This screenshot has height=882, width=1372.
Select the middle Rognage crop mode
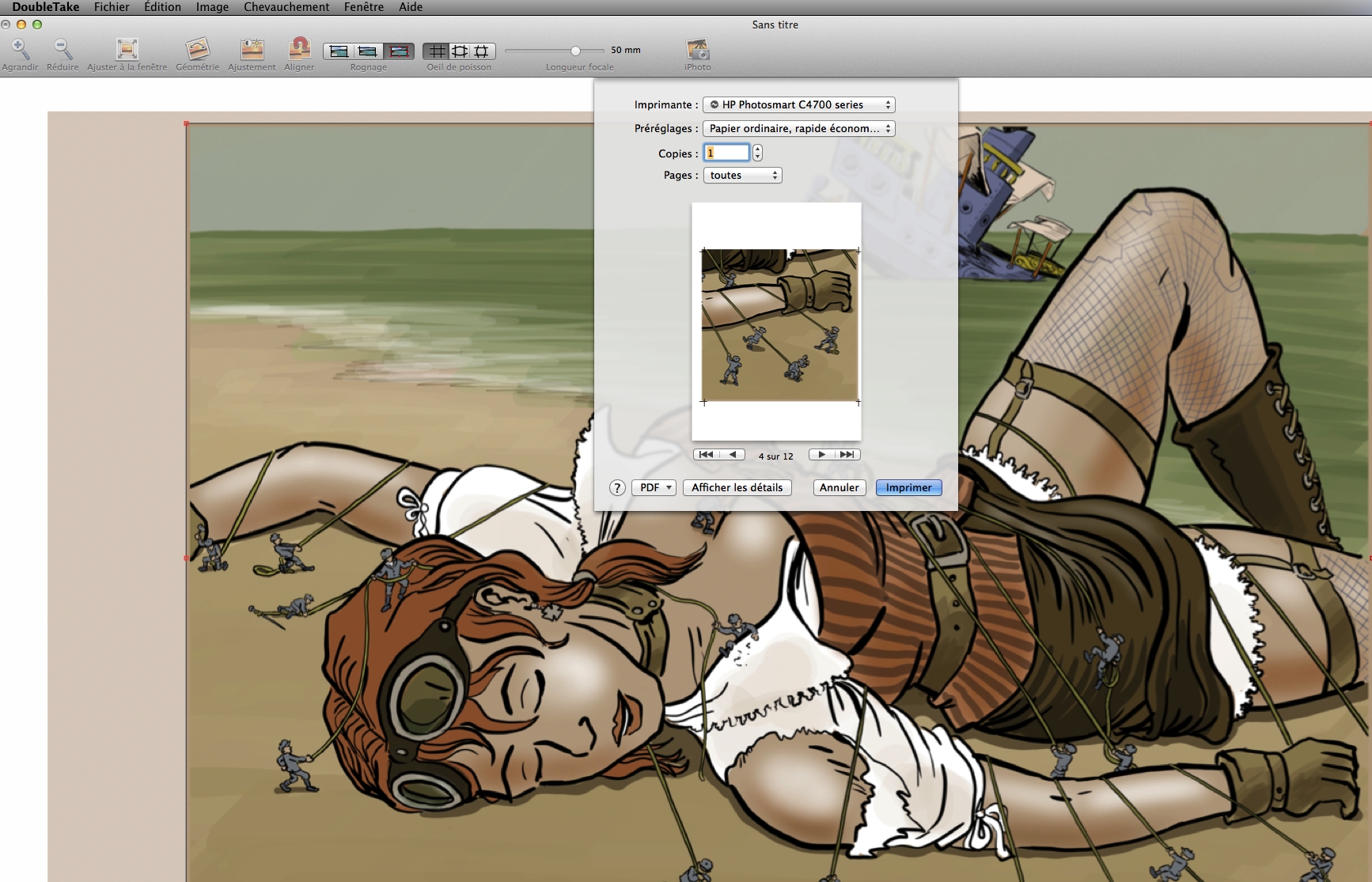click(368, 51)
